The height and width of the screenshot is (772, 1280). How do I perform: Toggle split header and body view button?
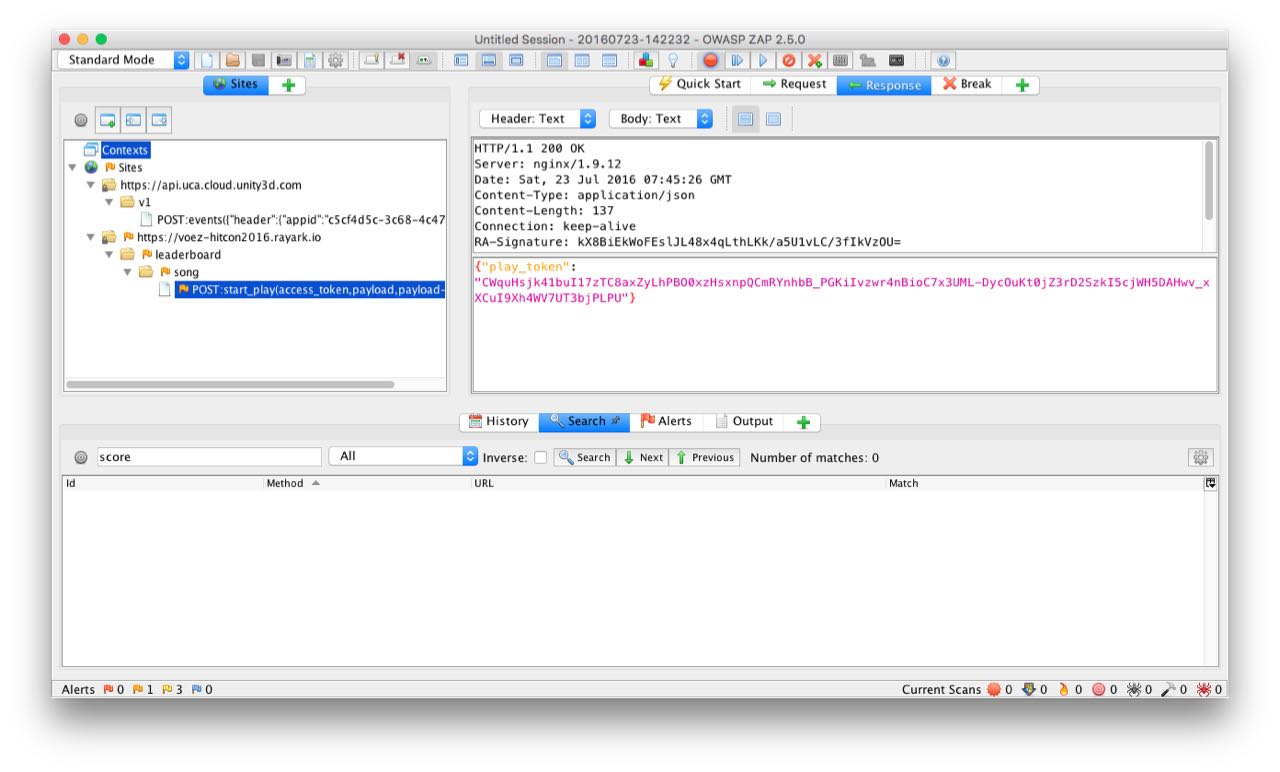745,119
